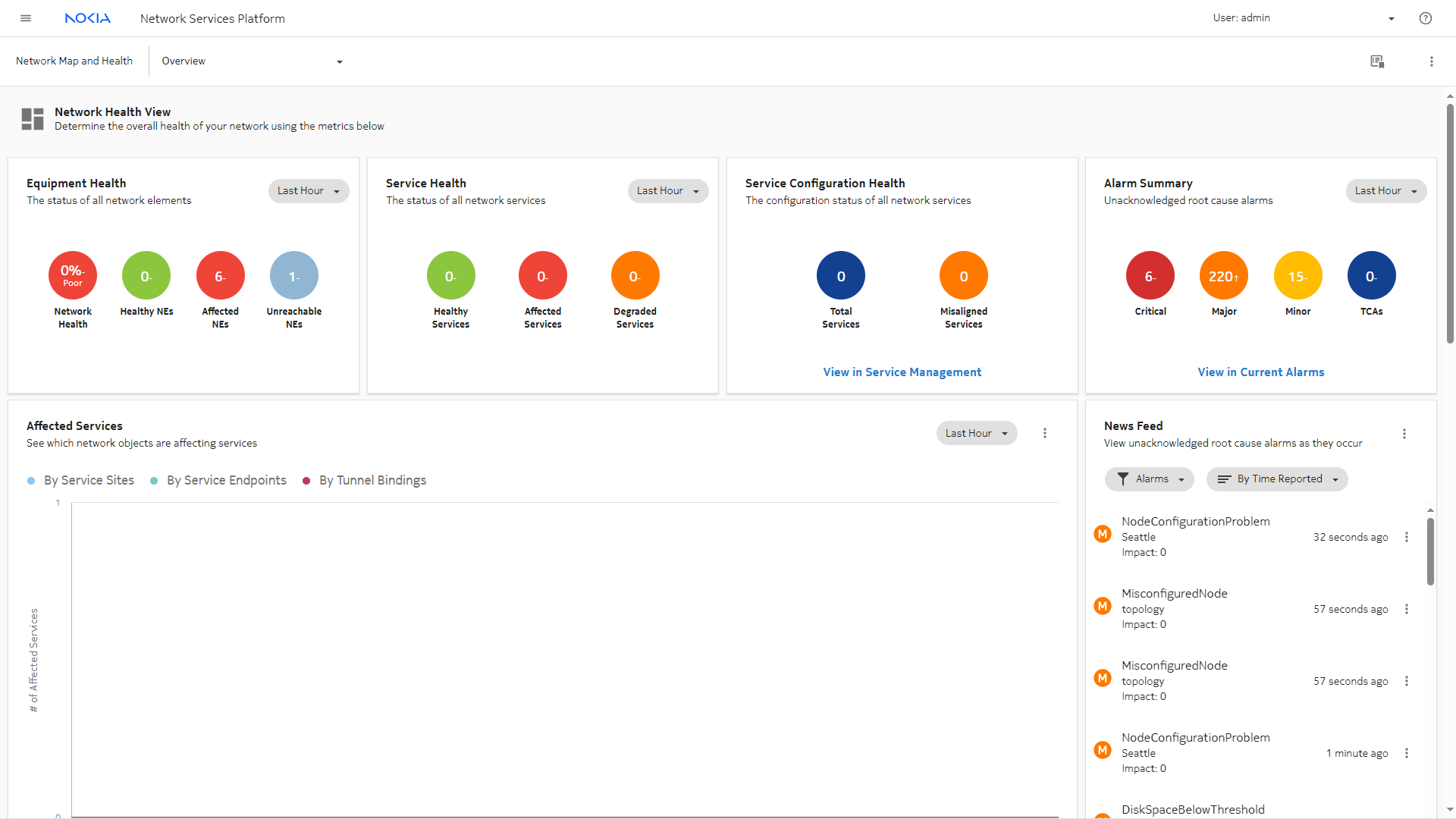
Task: Click the orange Degraded Services circle
Action: pyautogui.click(x=635, y=275)
